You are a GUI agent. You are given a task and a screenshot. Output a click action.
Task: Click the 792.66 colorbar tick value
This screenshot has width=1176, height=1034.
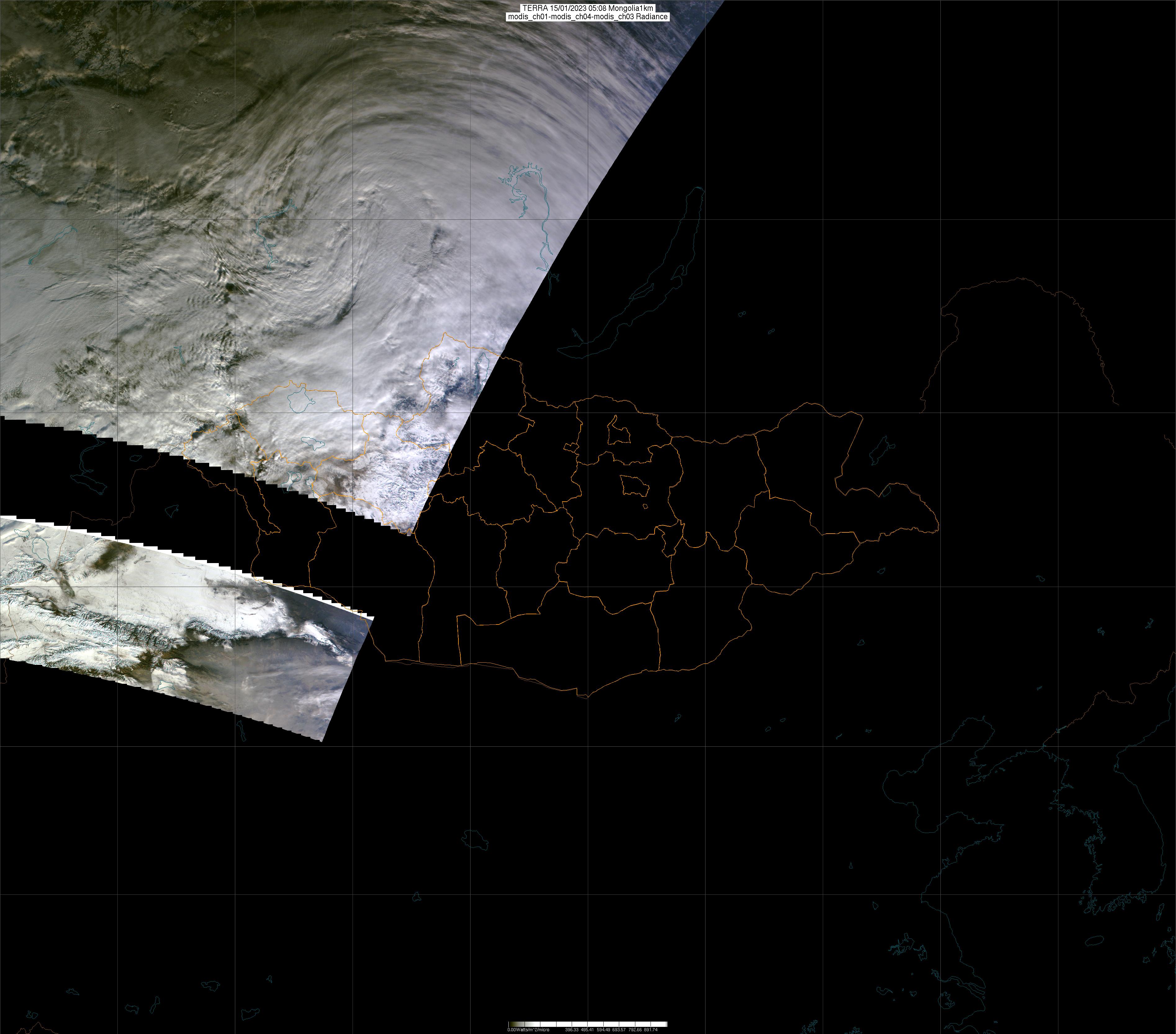pos(635,1029)
